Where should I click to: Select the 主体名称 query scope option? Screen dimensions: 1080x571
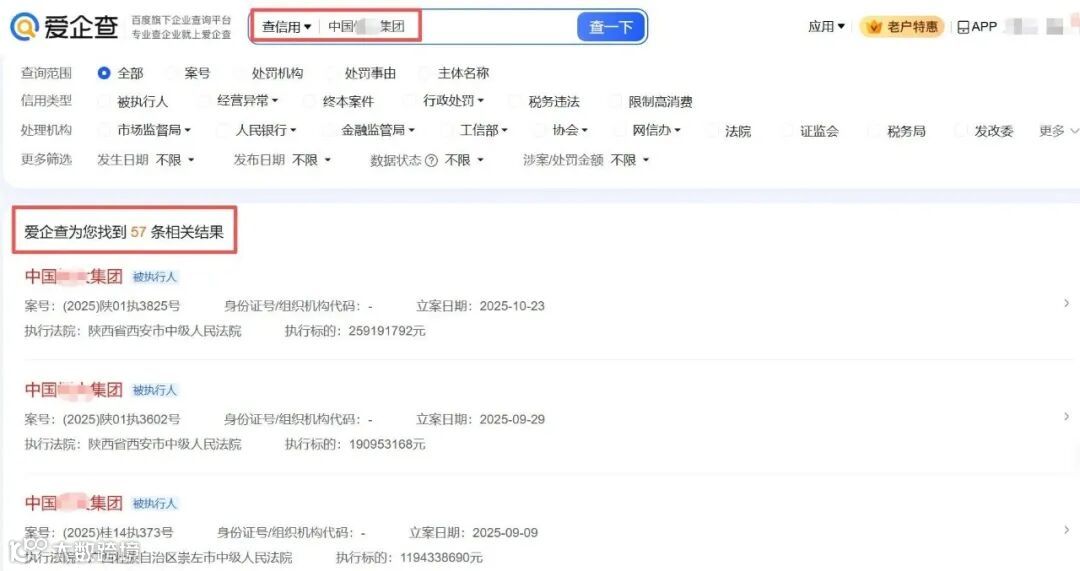tap(455, 73)
